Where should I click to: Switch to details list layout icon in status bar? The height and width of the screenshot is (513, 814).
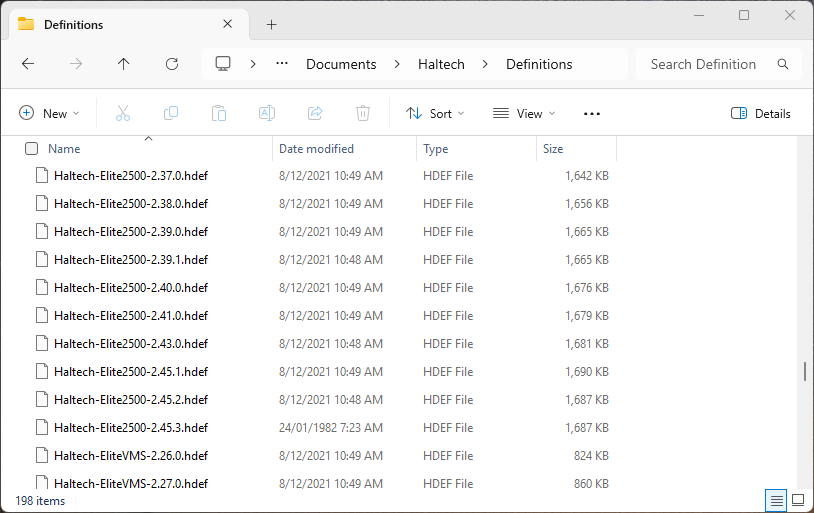(x=777, y=501)
